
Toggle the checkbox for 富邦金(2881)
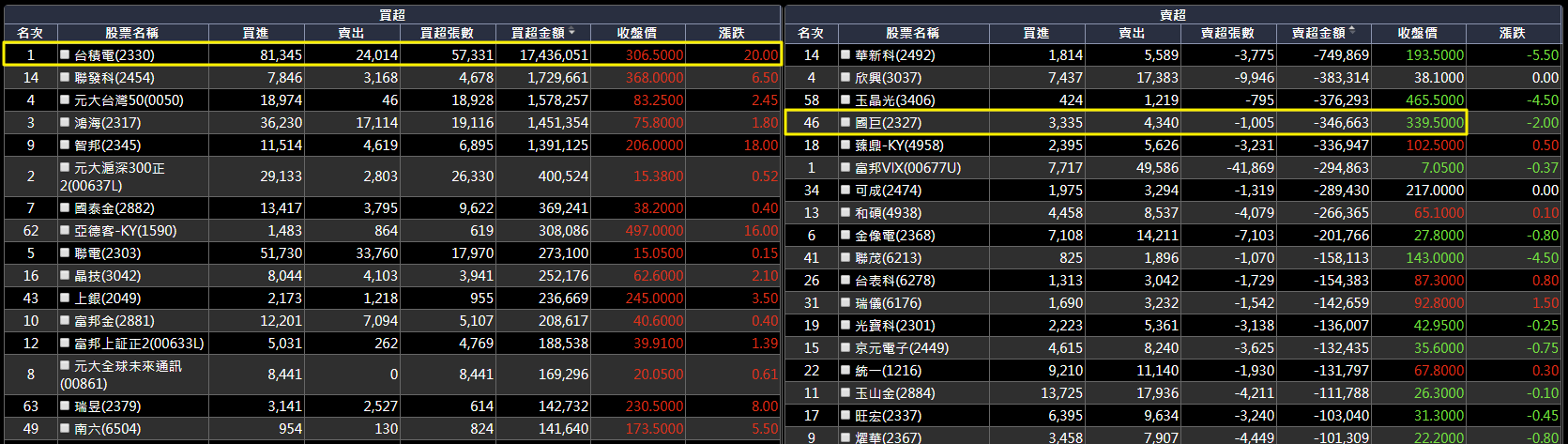click(65, 321)
